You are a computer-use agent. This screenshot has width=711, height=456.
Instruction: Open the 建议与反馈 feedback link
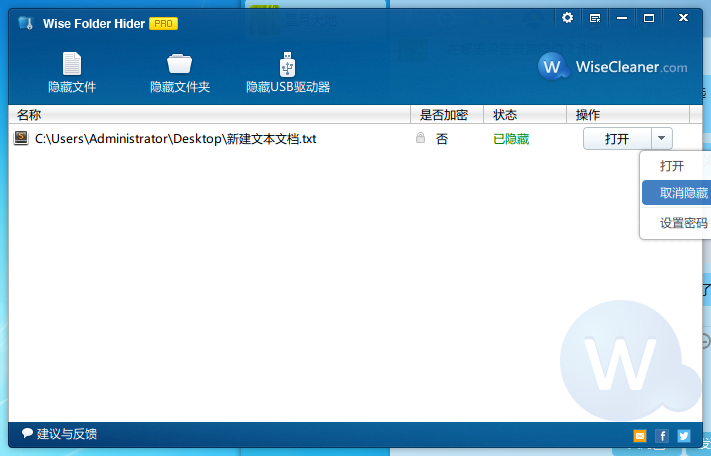(67, 434)
